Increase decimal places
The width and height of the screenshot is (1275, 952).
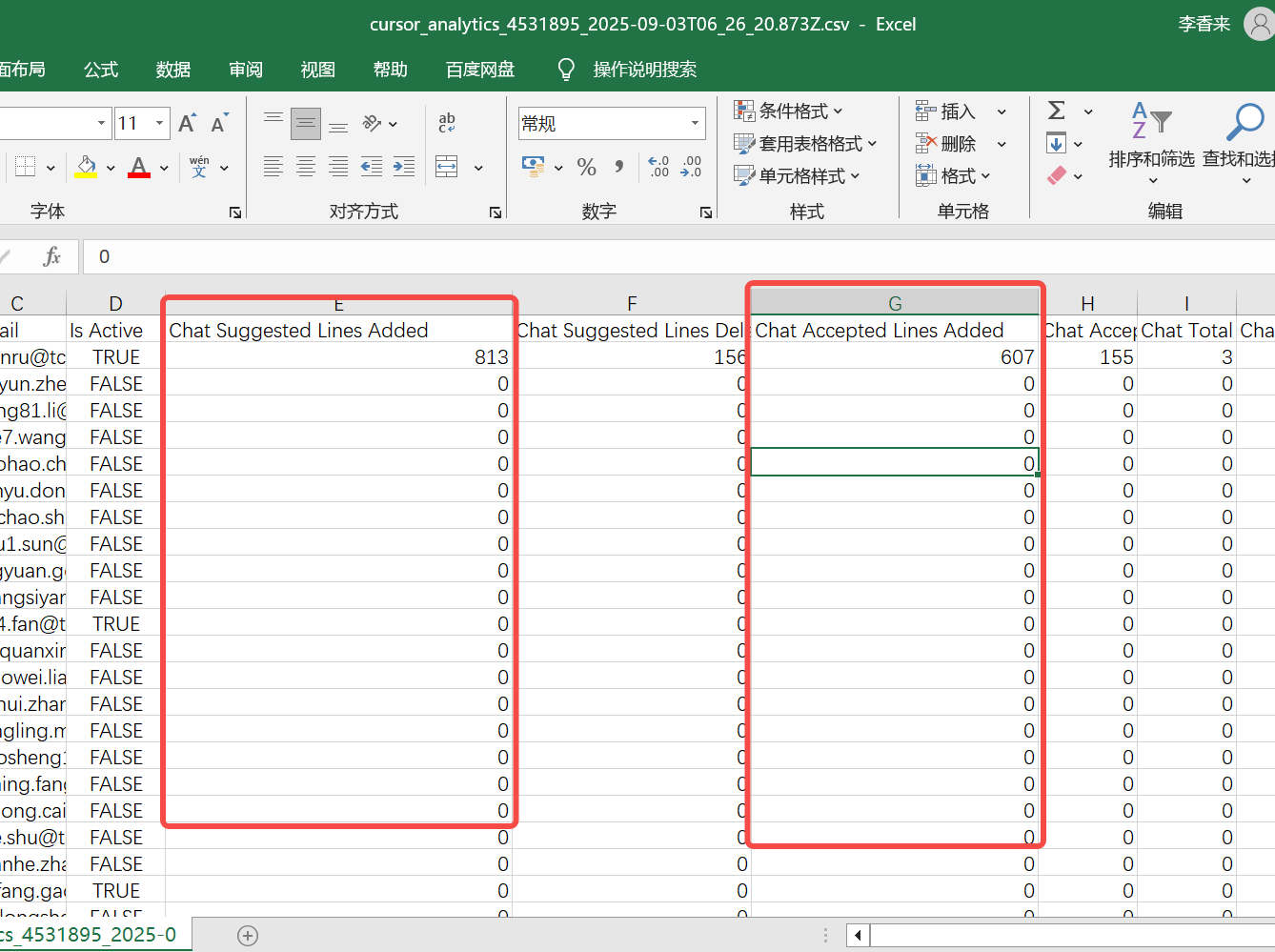click(658, 167)
